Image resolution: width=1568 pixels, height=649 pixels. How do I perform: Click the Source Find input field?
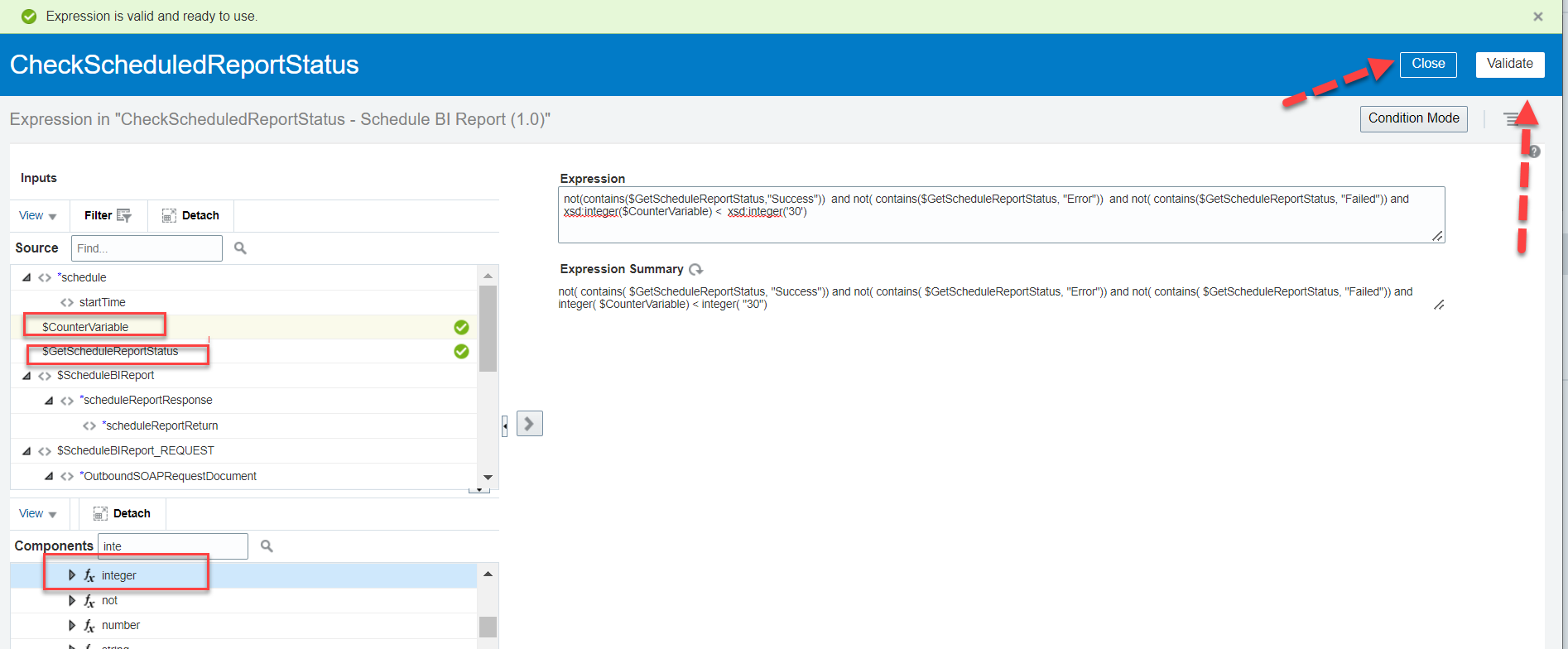pyautogui.click(x=147, y=248)
